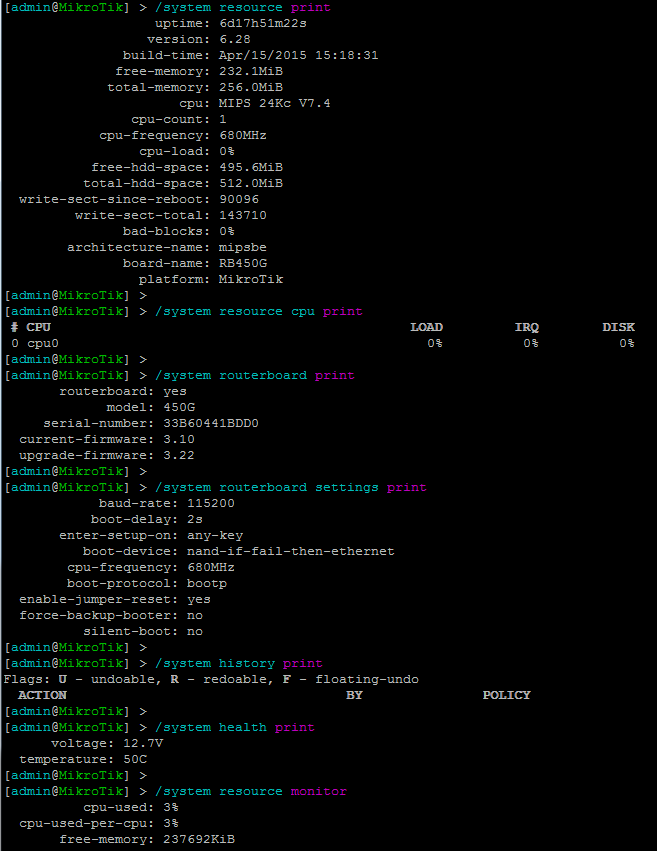Image resolution: width=657 pixels, height=851 pixels.
Task: Click the write-sect-total value 143710
Action: click(x=243, y=215)
